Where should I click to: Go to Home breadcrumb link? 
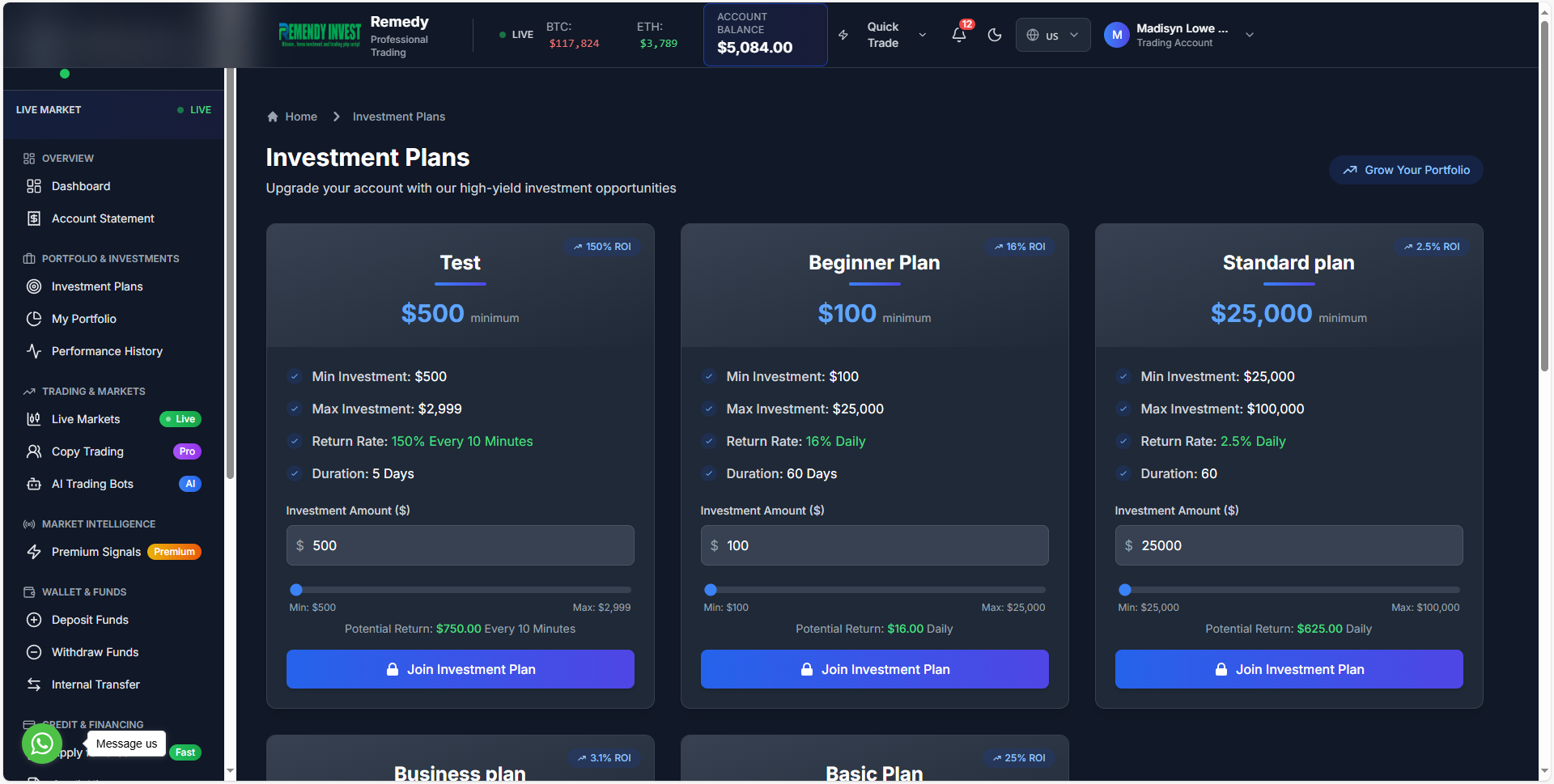click(301, 117)
